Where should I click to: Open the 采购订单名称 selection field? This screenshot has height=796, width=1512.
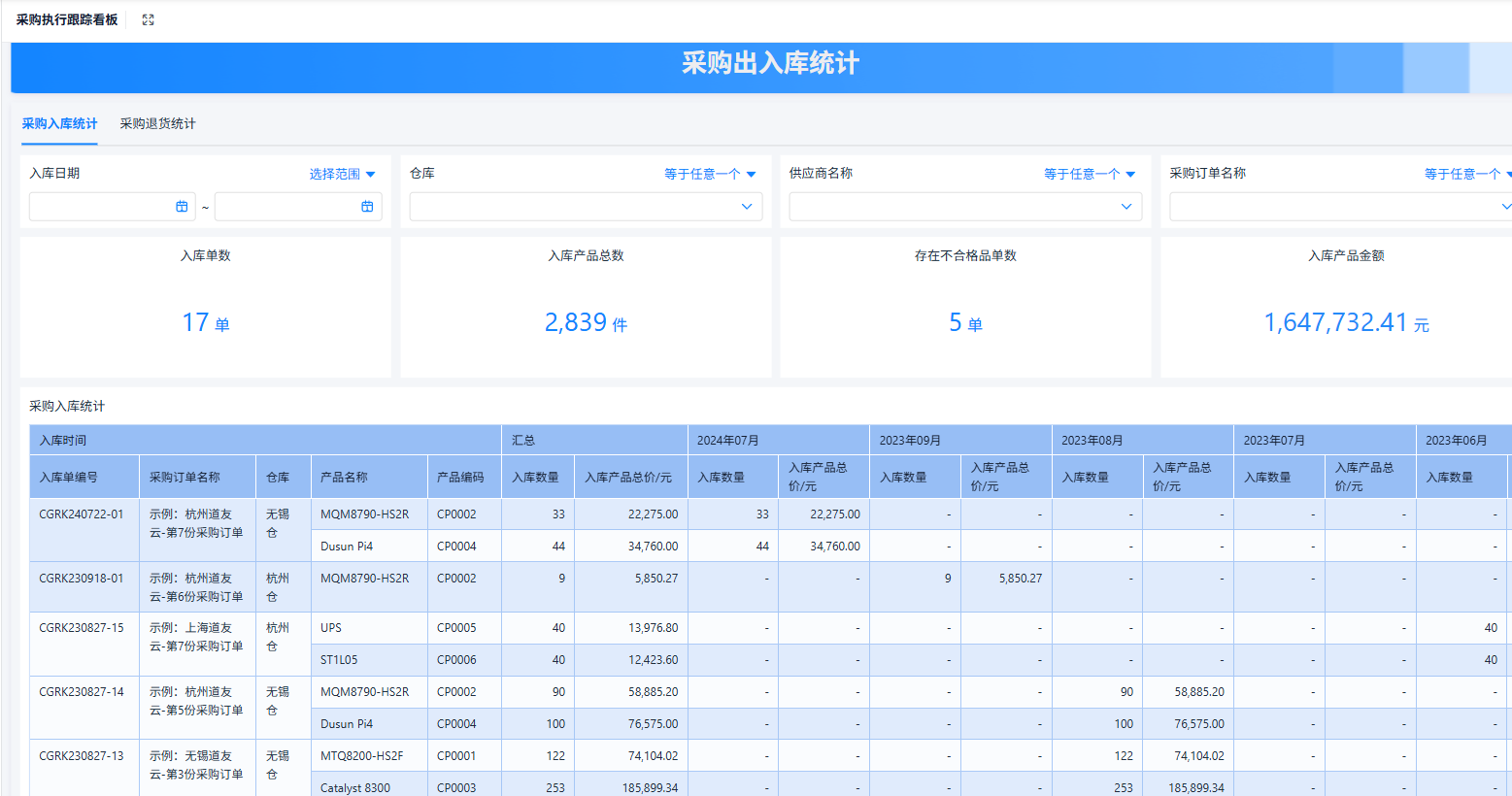(1341, 206)
